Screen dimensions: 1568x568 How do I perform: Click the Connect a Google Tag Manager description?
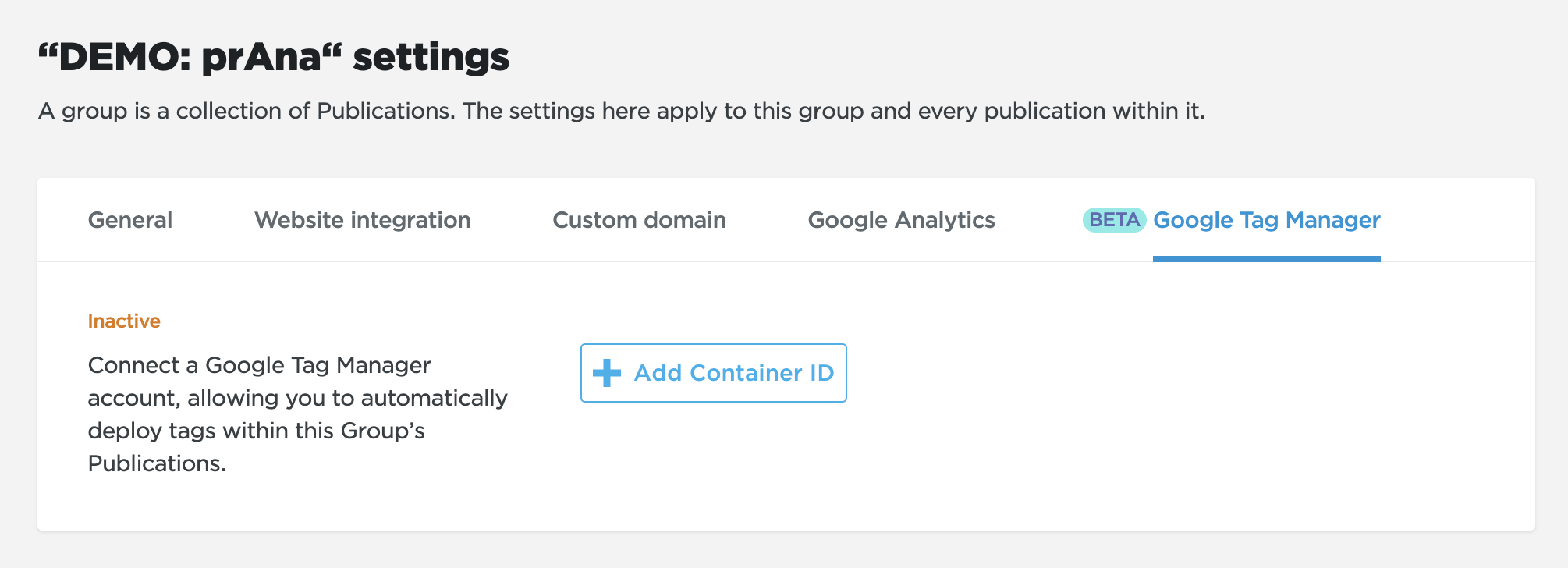(298, 414)
